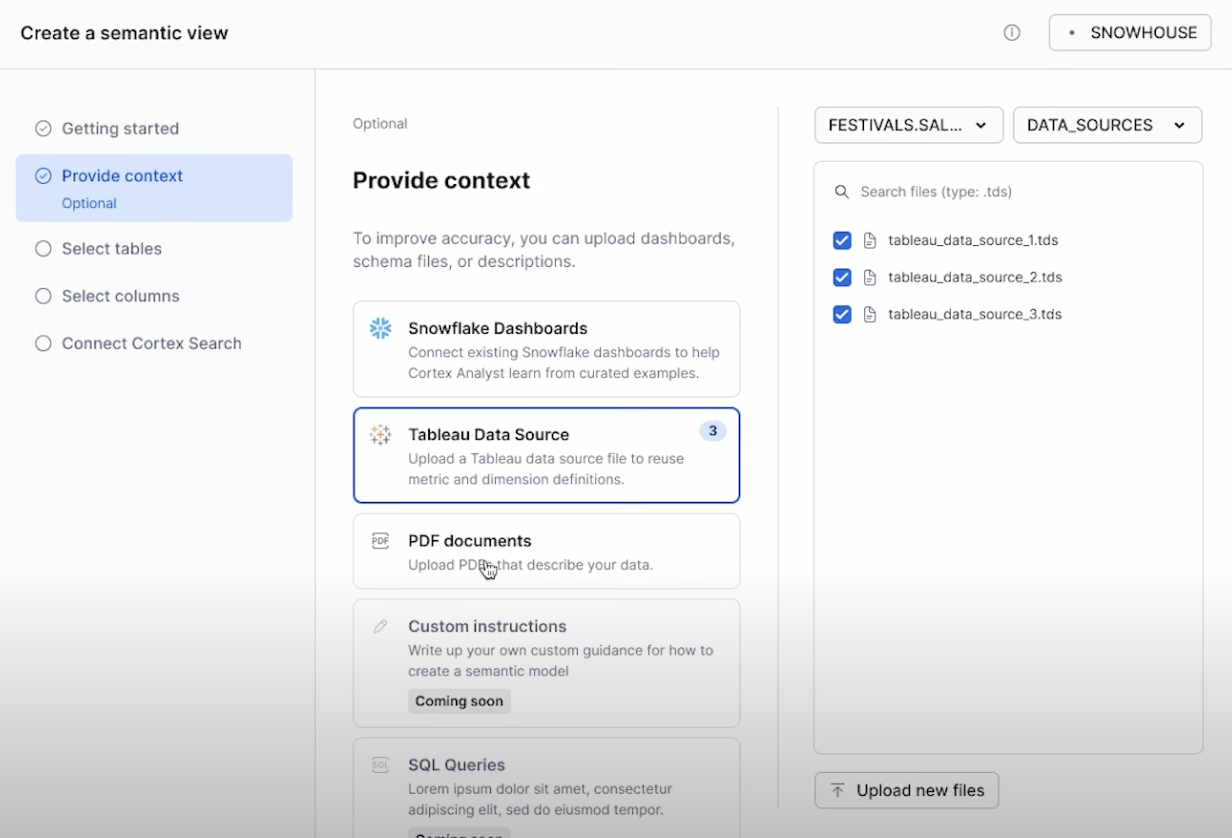Click the info icon in the header

pos(1012,33)
